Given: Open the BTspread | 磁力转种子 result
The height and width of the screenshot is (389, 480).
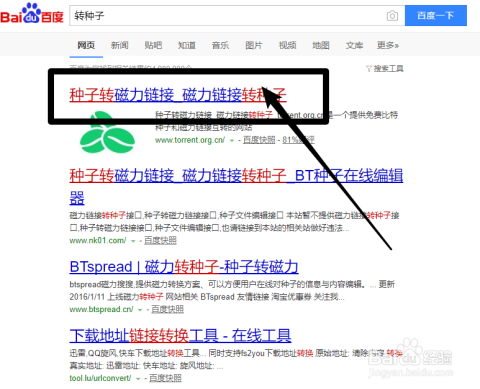Looking at the screenshot, I should pos(184,267).
